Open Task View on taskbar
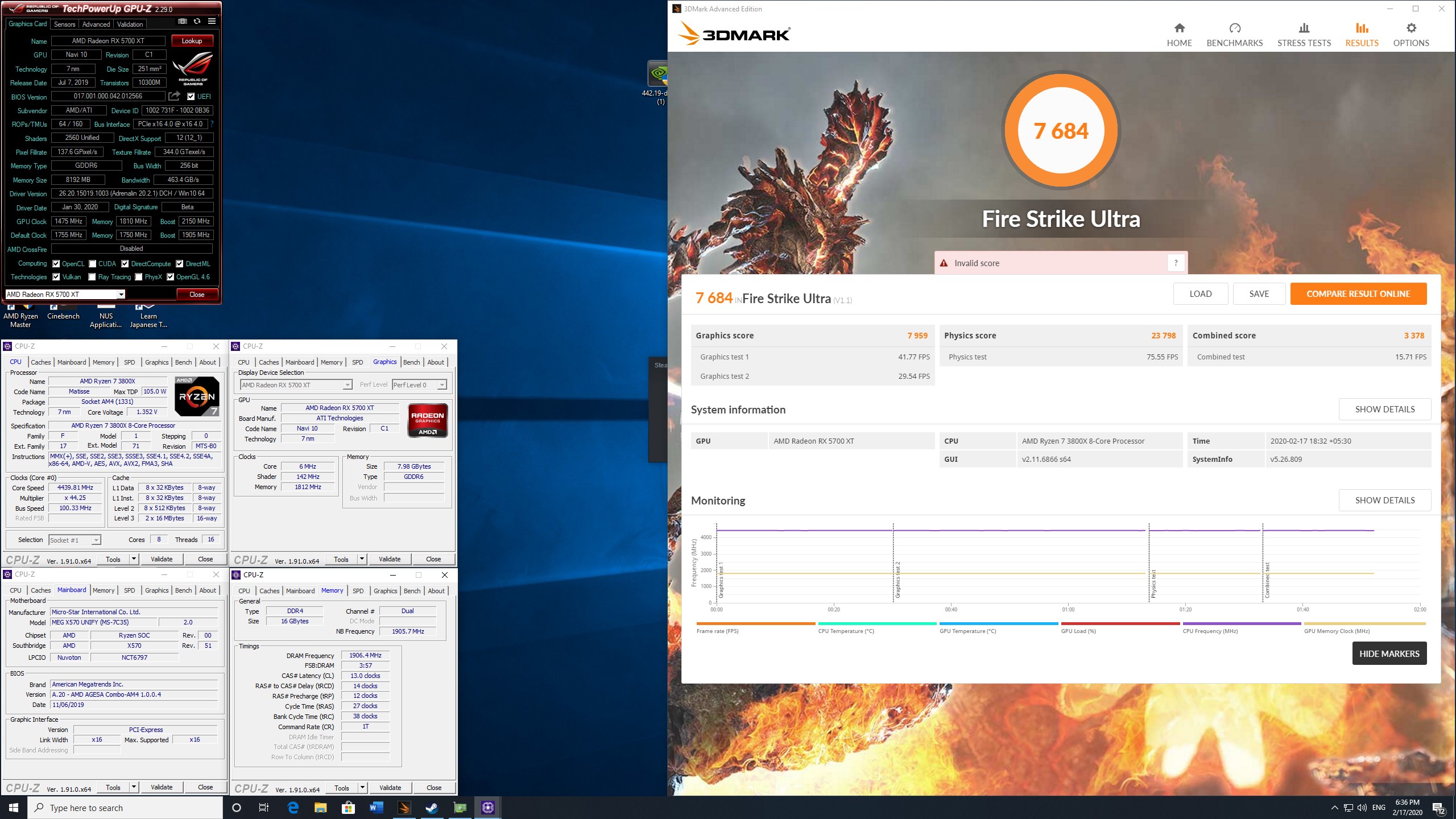 (264, 808)
